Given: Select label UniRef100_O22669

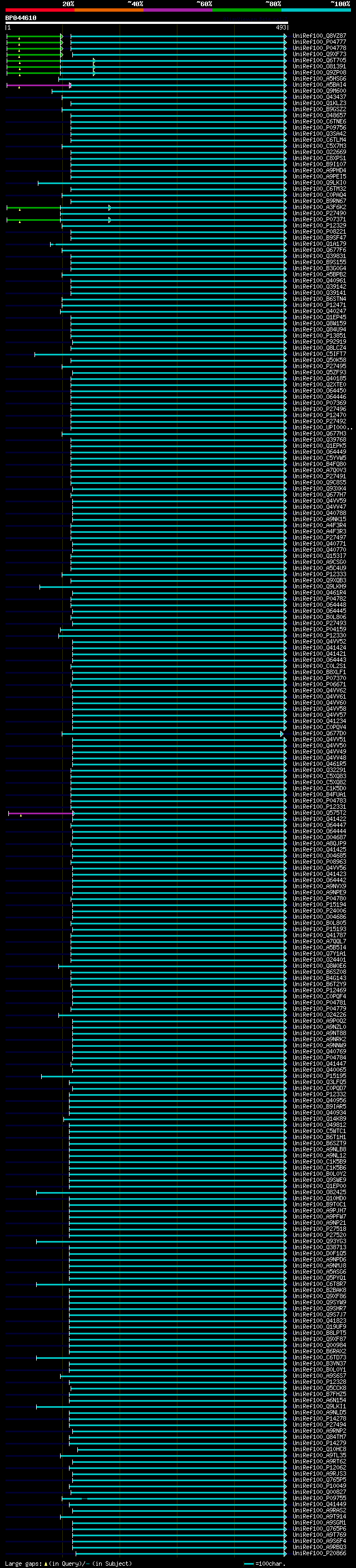Looking at the screenshot, I should (x=319, y=152).
